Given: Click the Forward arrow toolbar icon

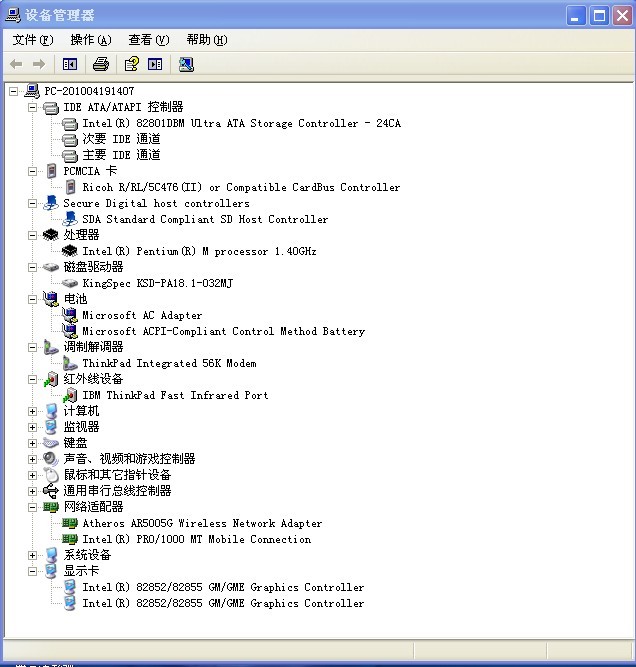Looking at the screenshot, I should (39, 64).
